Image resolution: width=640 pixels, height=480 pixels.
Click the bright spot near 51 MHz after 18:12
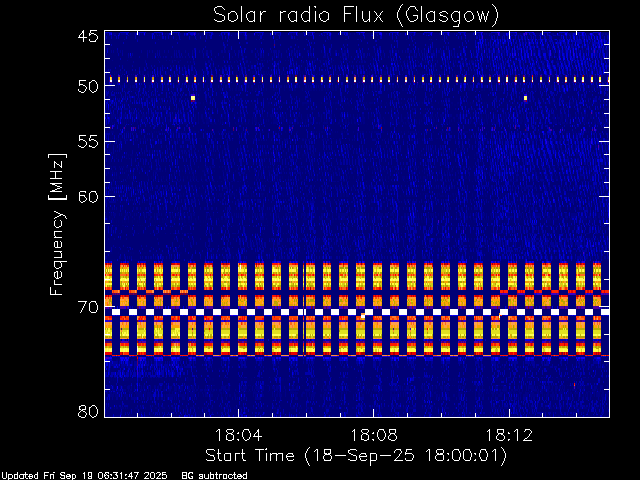[525, 98]
